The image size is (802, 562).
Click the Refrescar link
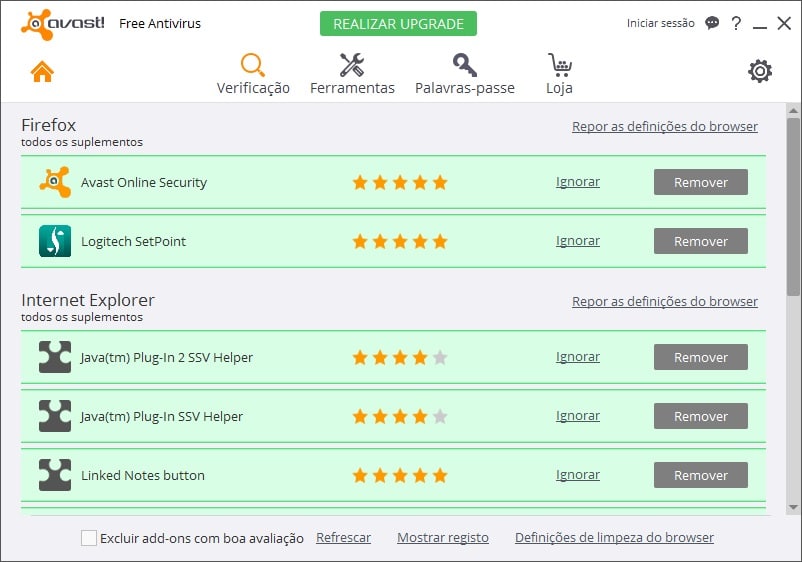(x=343, y=538)
